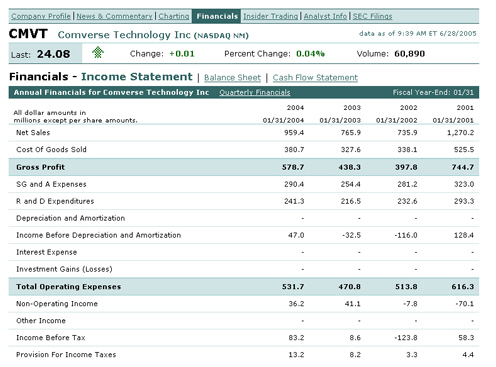Click R and D value 293.3
The image size is (496, 367).
pos(464,201)
